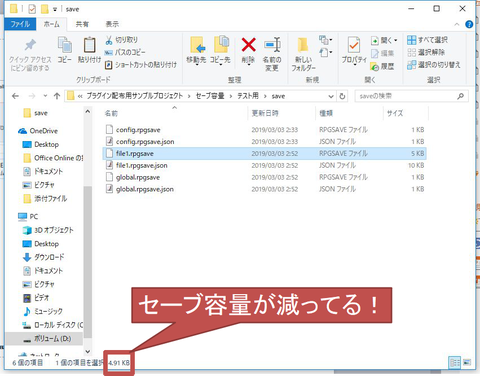Open ミュージック in the navigation pane
480x376 pixels.
[42, 311]
